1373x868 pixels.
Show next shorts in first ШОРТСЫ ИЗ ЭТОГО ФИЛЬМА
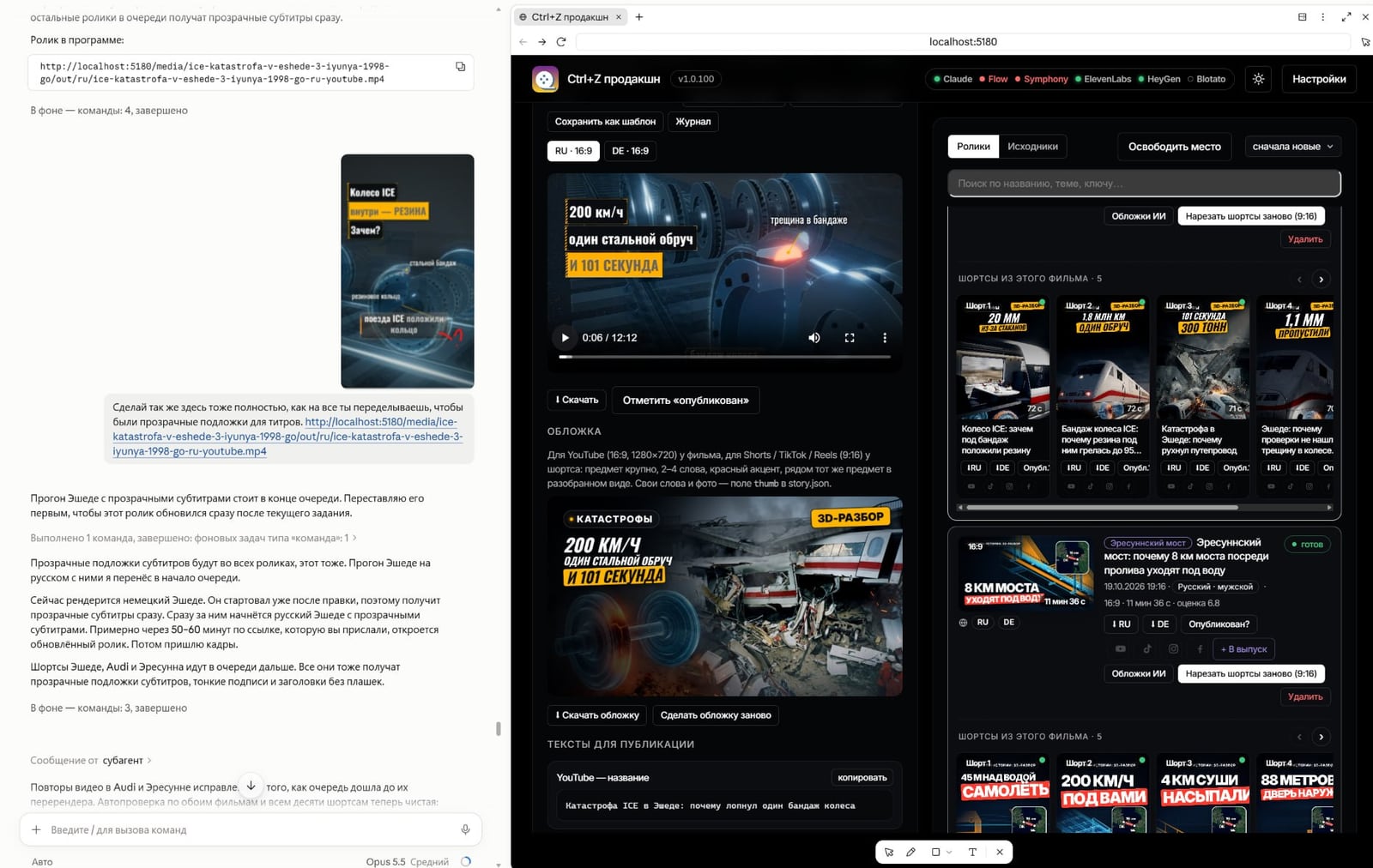coord(1321,279)
